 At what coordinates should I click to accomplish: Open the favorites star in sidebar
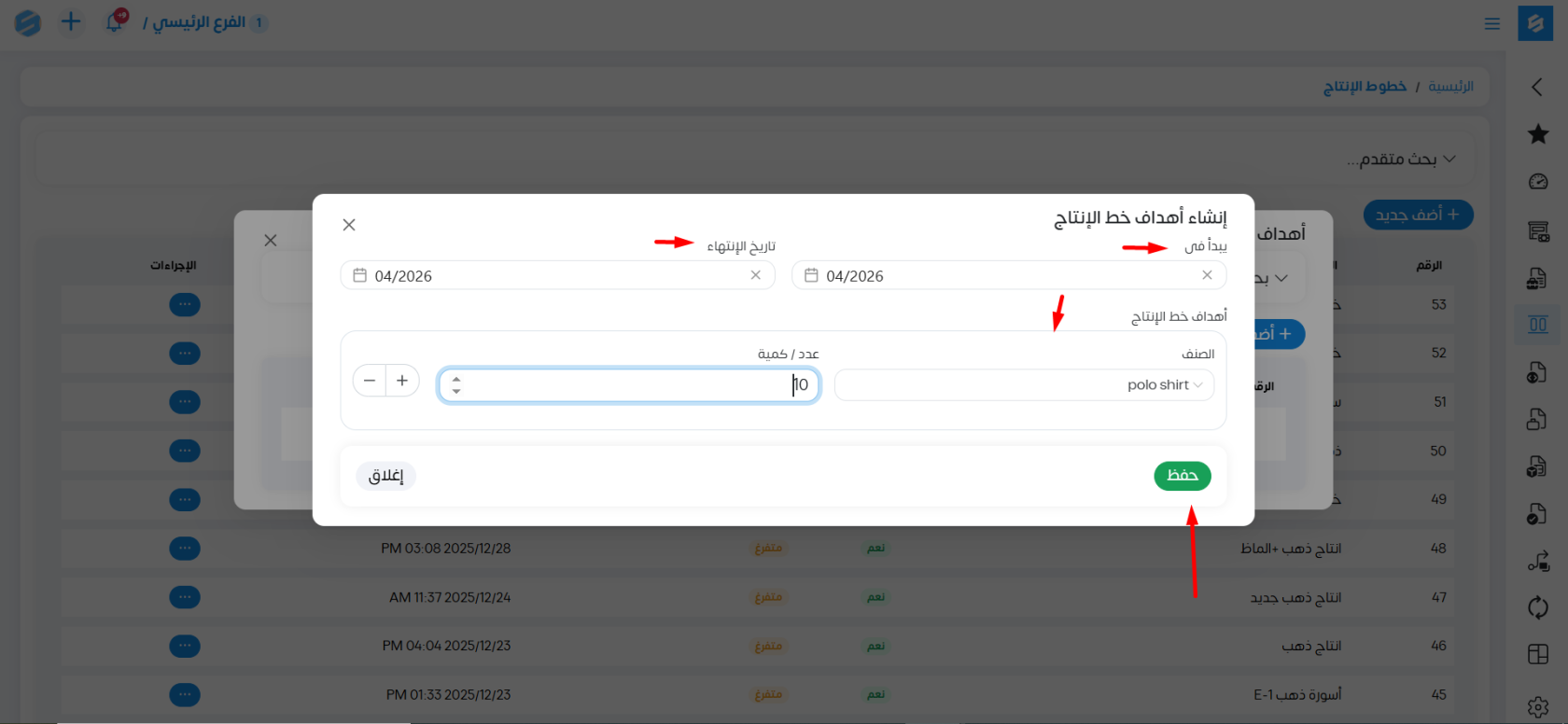click(1538, 133)
